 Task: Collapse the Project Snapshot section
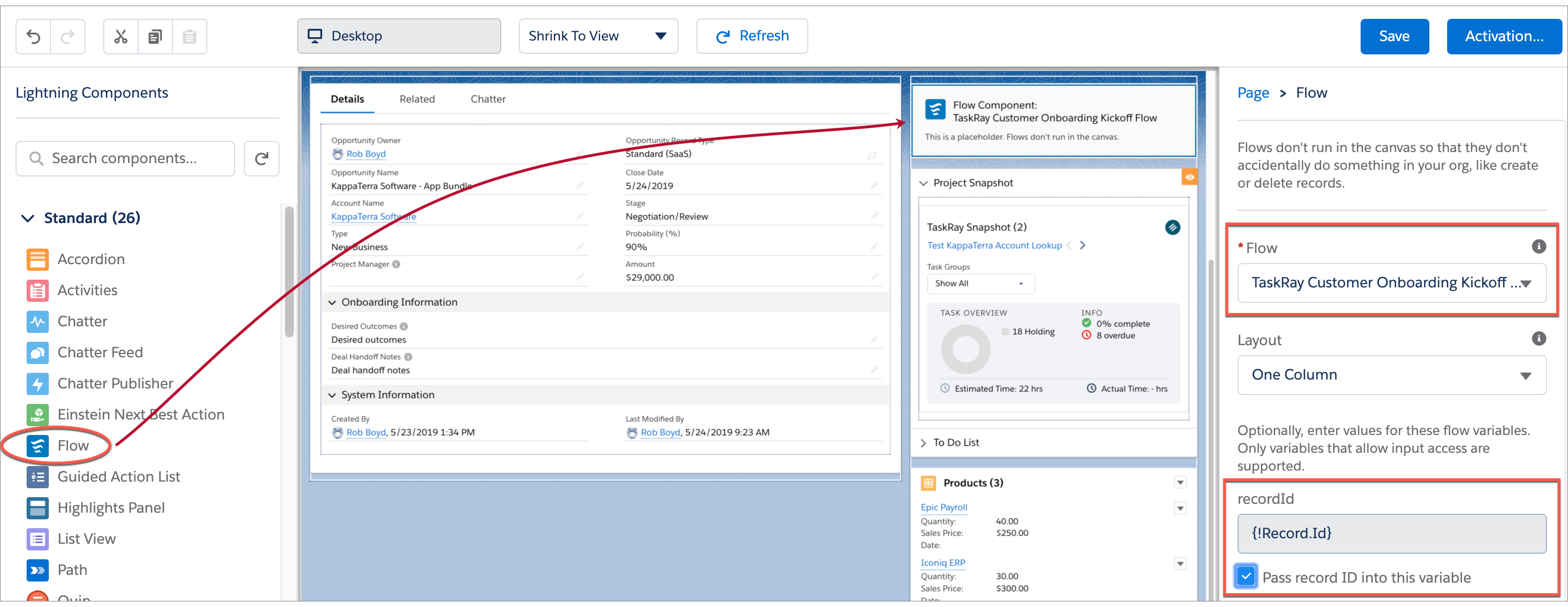click(x=923, y=183)
